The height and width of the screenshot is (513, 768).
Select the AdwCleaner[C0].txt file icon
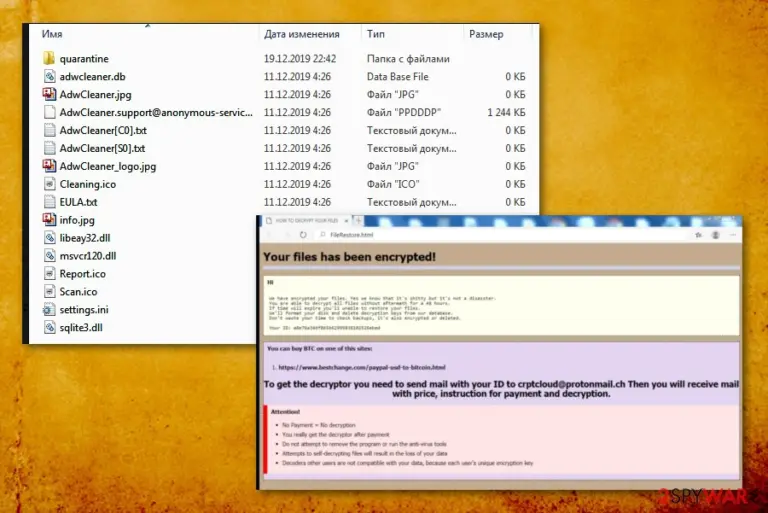click(x=49, y=130)
